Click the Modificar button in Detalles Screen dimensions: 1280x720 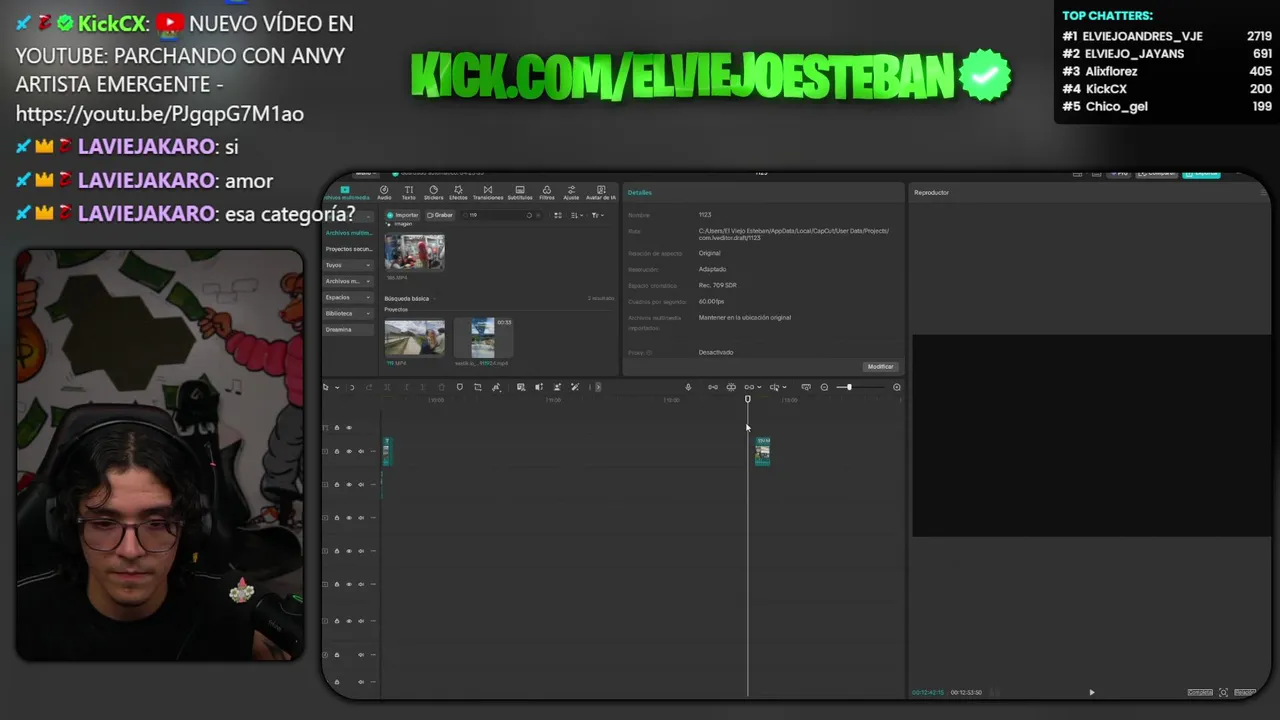click(x=880, y=367)
